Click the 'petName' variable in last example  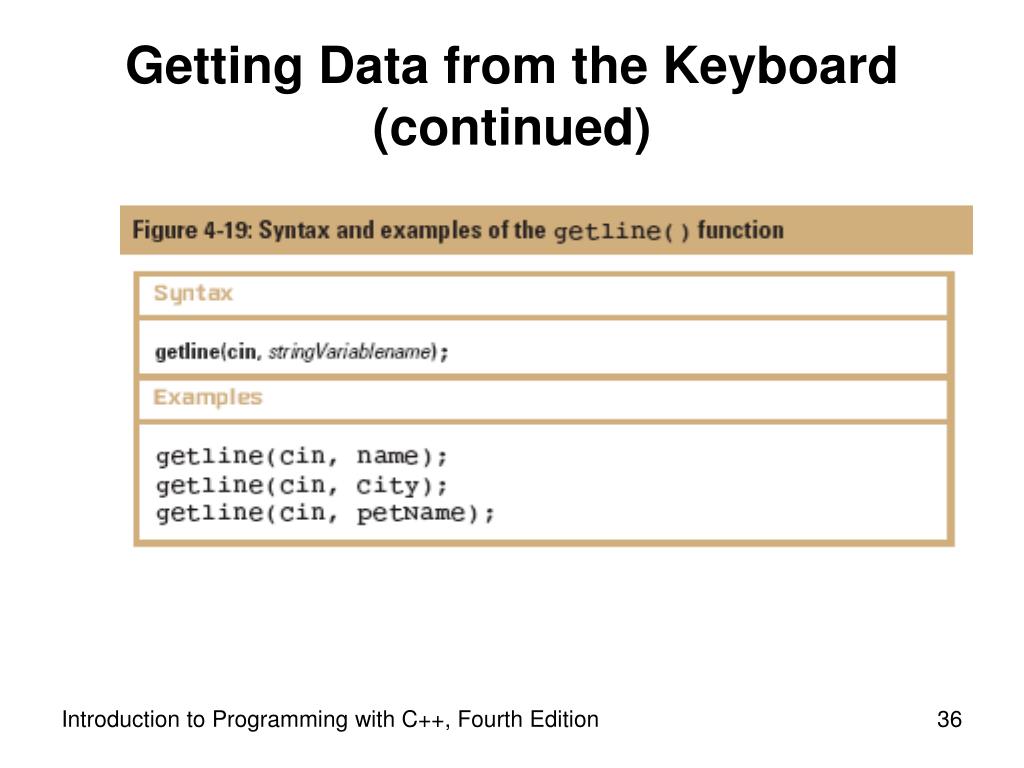411,513
